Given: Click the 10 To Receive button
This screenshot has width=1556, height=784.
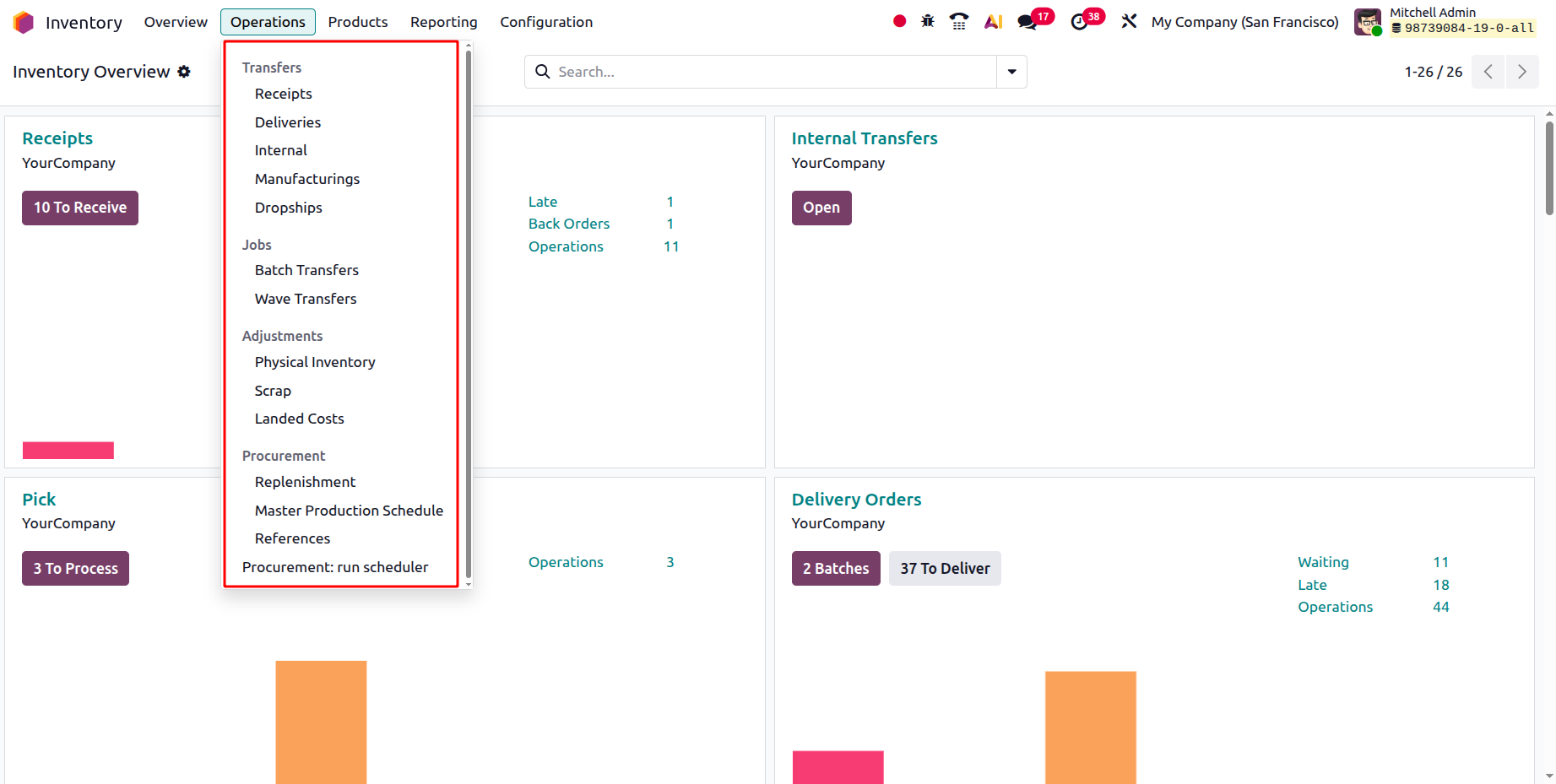Looking at the screenshot, I should pos(79,208).
